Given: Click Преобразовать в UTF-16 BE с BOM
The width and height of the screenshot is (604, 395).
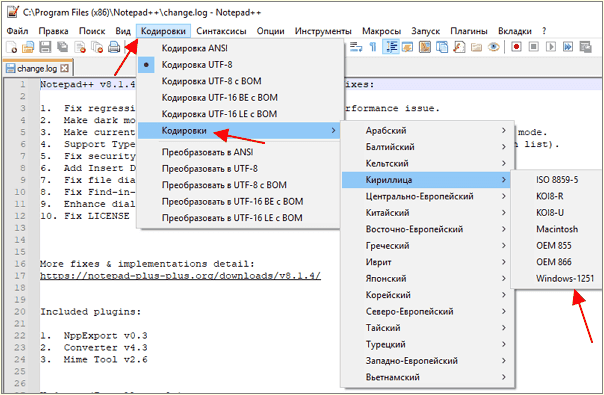Looking at the screenshot, I should point(239,202).
